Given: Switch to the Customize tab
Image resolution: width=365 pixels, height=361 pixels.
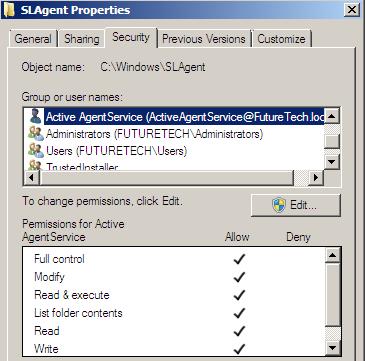Looking at the screenshot, I should click(282, 39).
